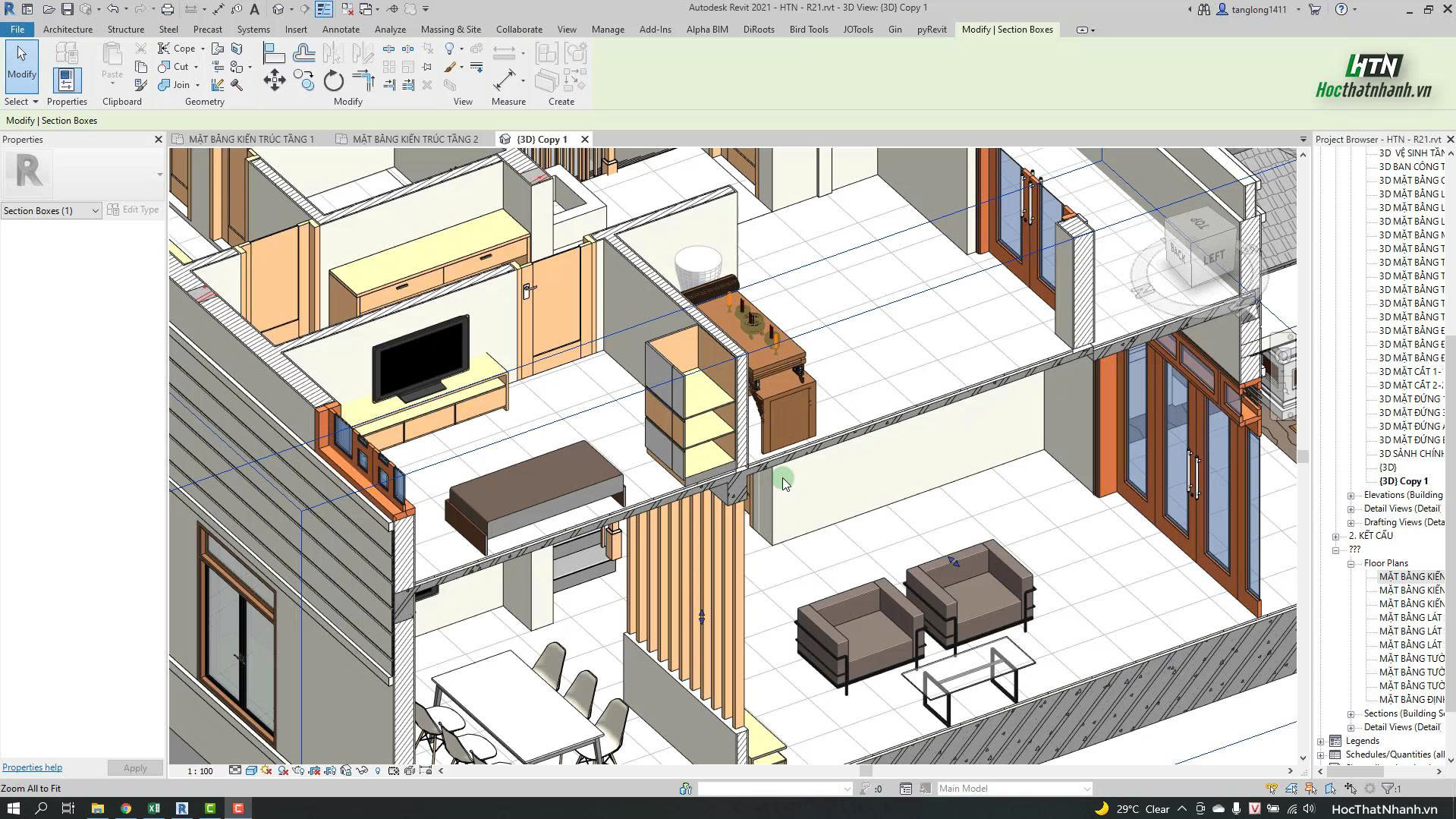Click the Copy tool icon
The height and width of the screenshot is (819, 1456).
tap(303, 80)
